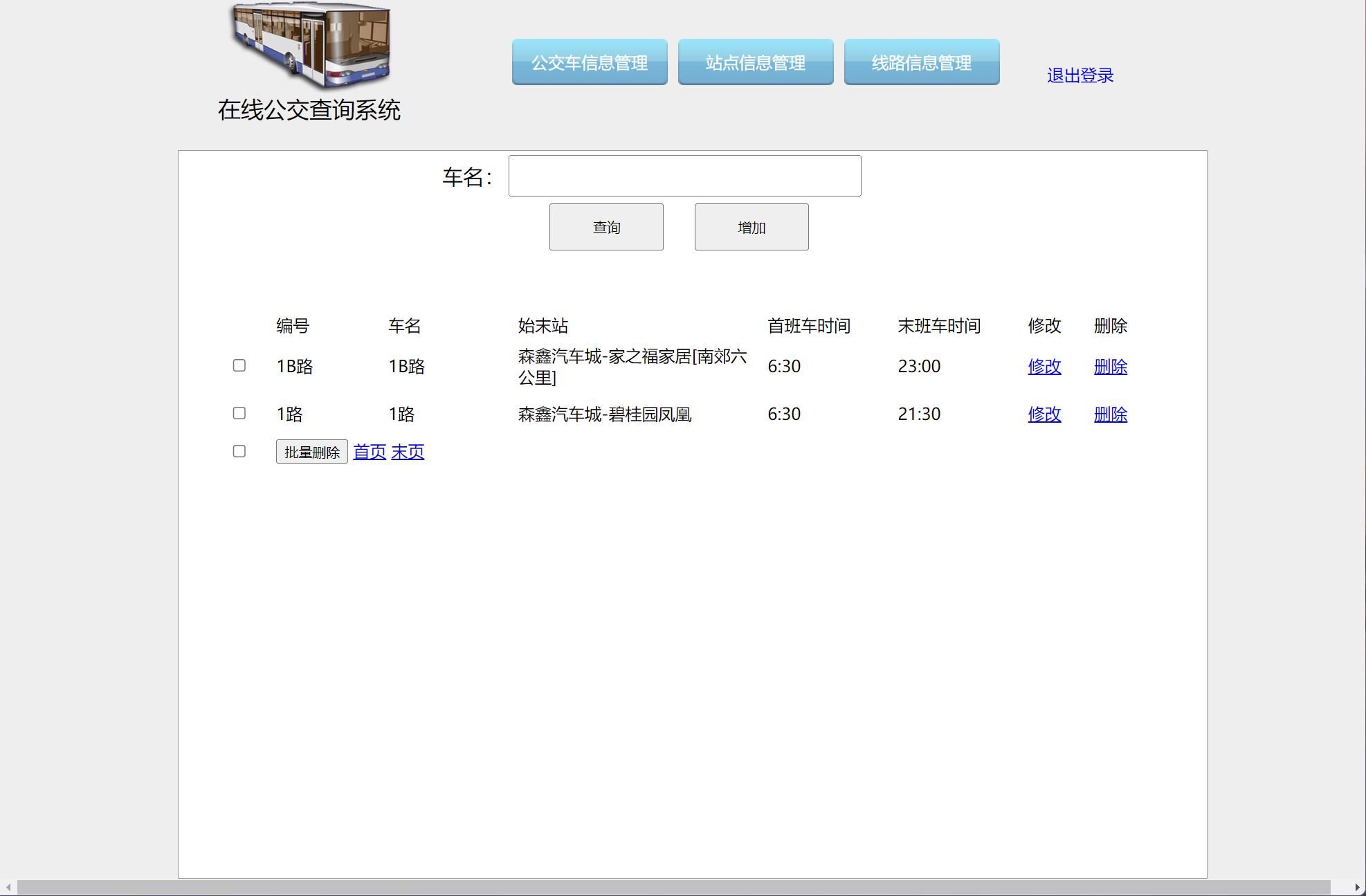Click 退出登录 to log out

point(1080,75)
